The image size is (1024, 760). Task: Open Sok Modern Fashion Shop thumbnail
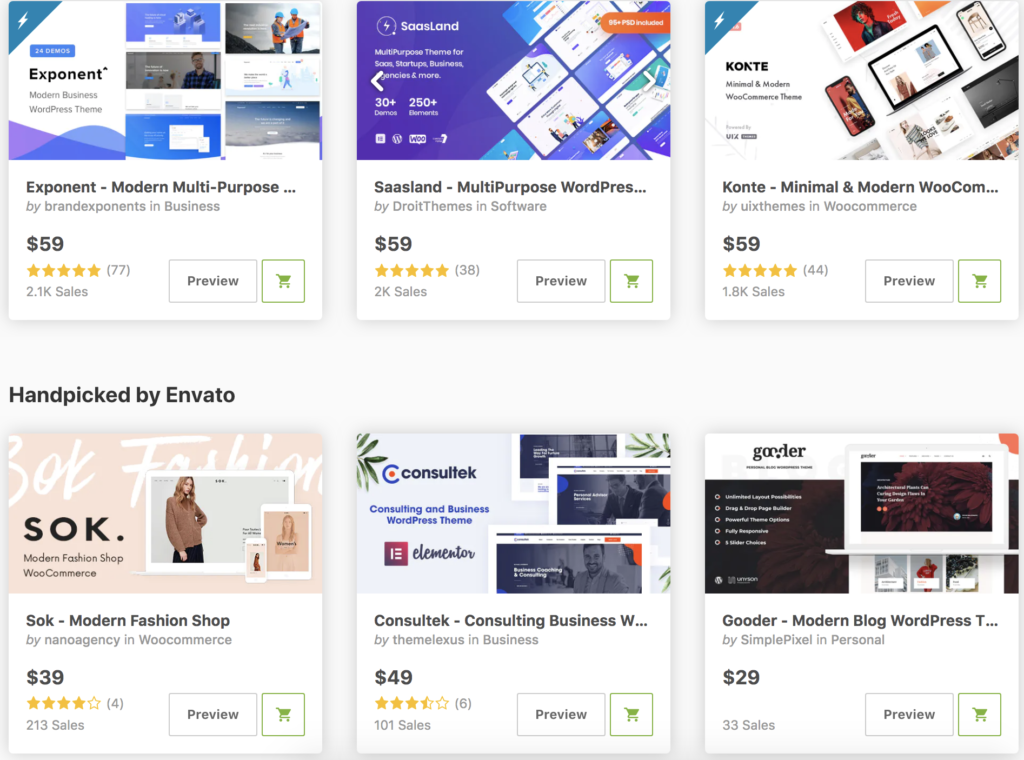click(x=165, y=513)
